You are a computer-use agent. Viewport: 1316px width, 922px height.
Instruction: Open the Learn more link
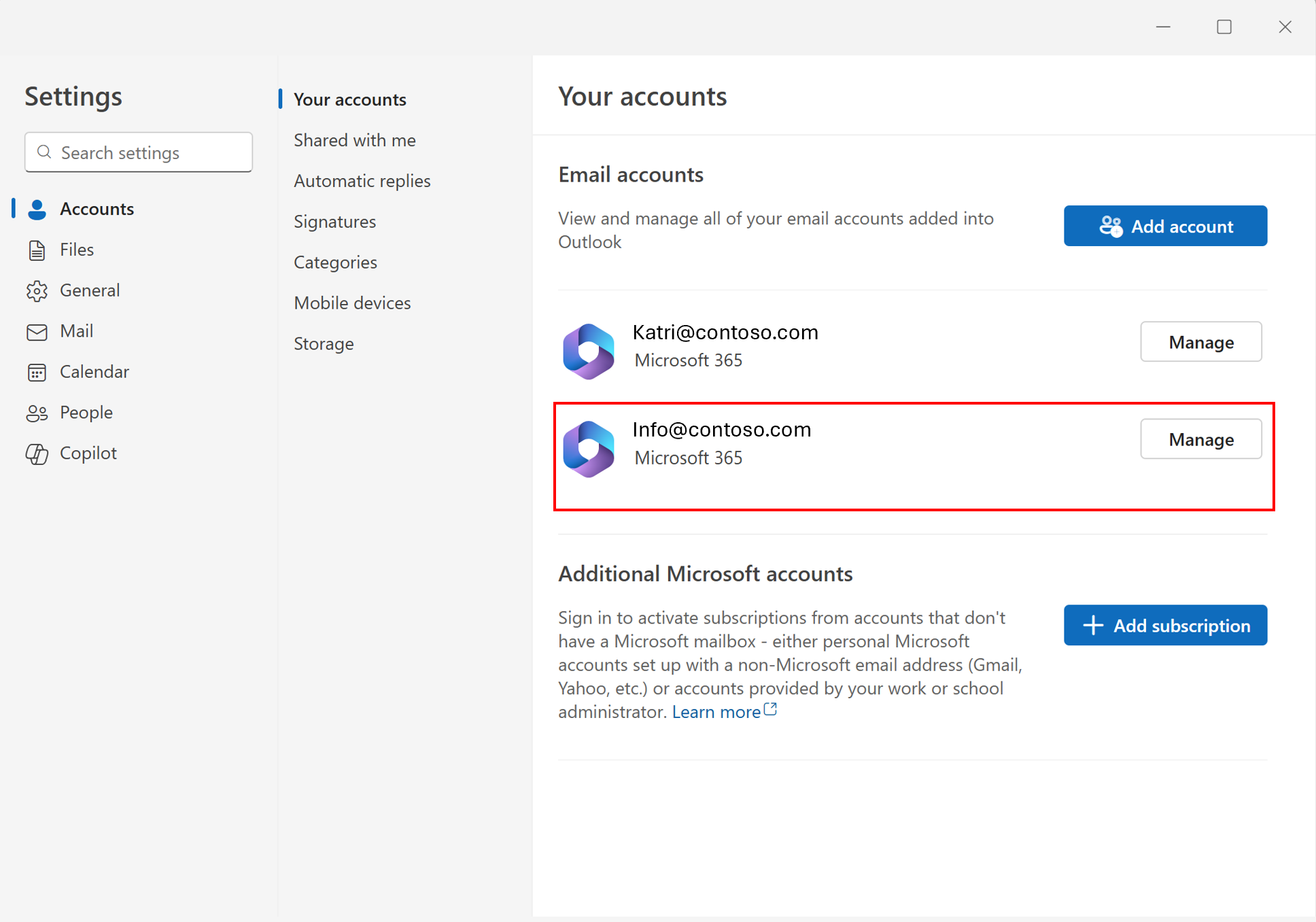click(x=716, y=711)
